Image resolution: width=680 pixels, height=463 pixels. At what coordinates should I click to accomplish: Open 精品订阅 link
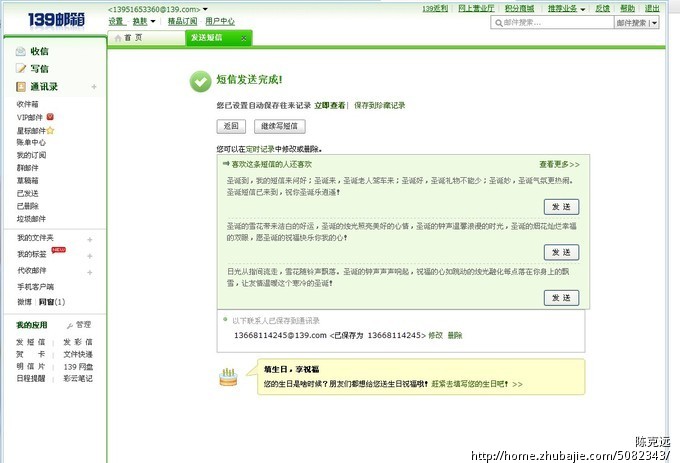click(183, 21)
